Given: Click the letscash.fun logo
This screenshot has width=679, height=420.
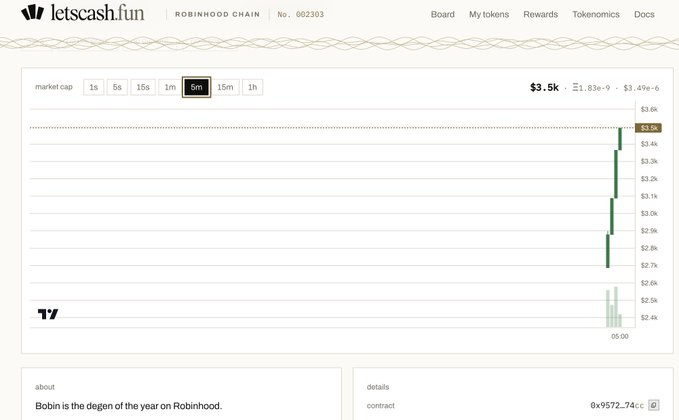Looking at the screenshot, I should point(83,13).
